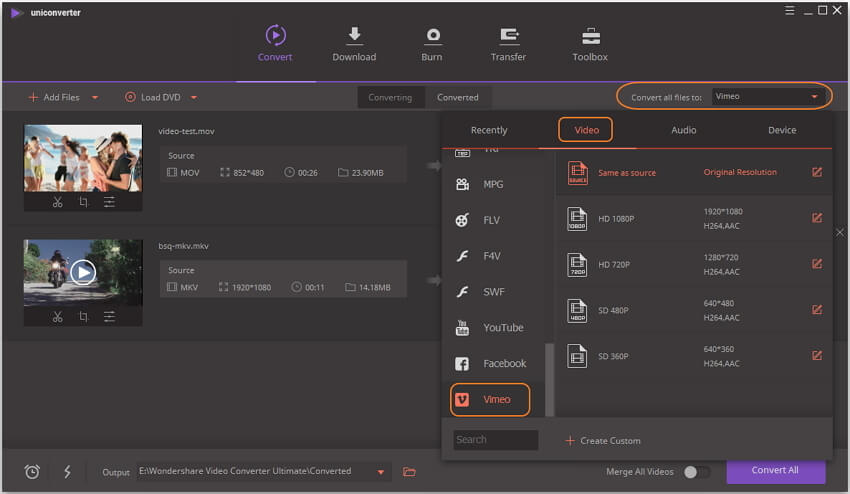Click the format list scrollbar
This screenshot has width=850, height=494.
coord(549,380)
